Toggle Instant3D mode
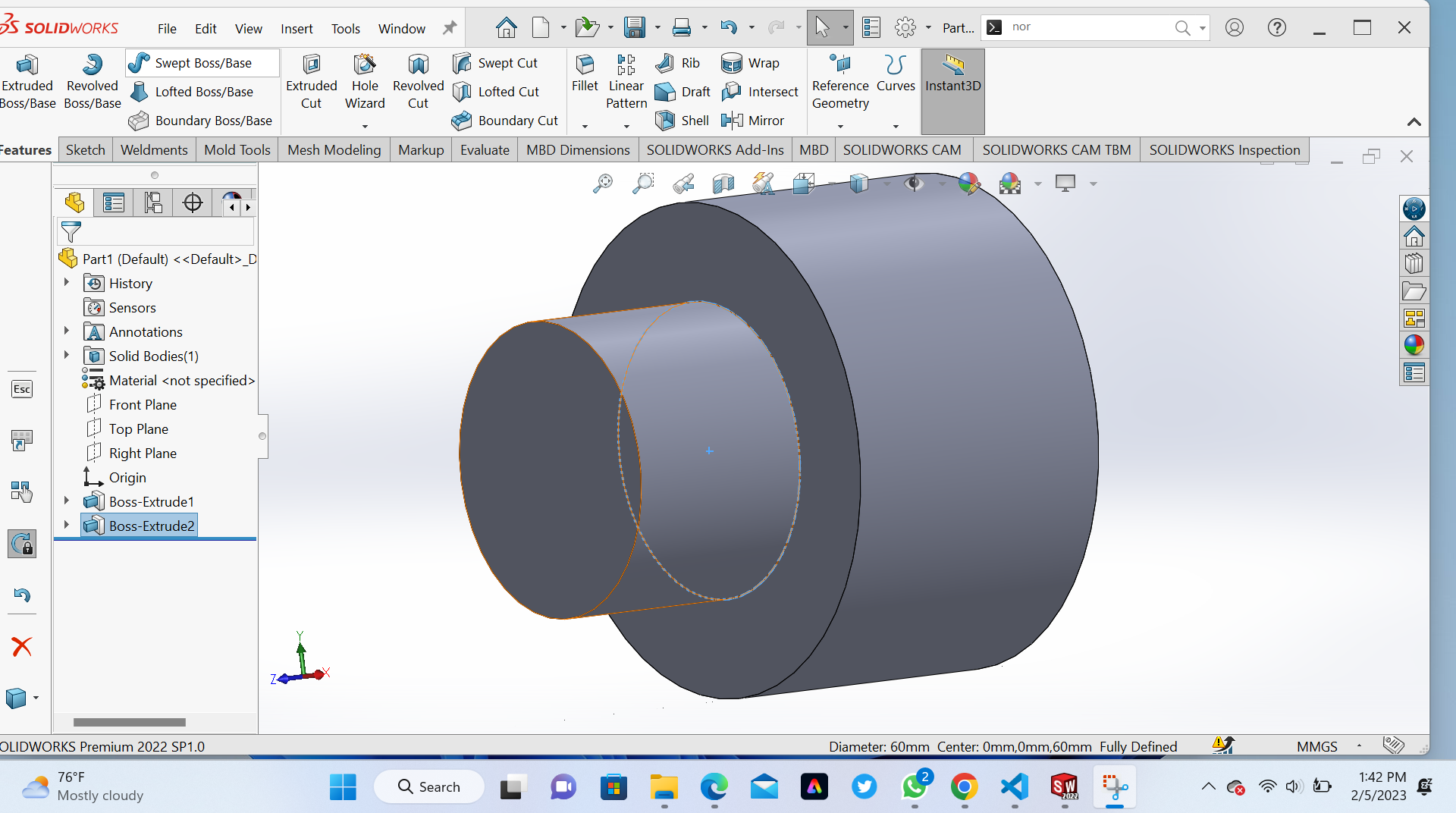Viewport: 1456px width, 813px height. tap(952, 91)
